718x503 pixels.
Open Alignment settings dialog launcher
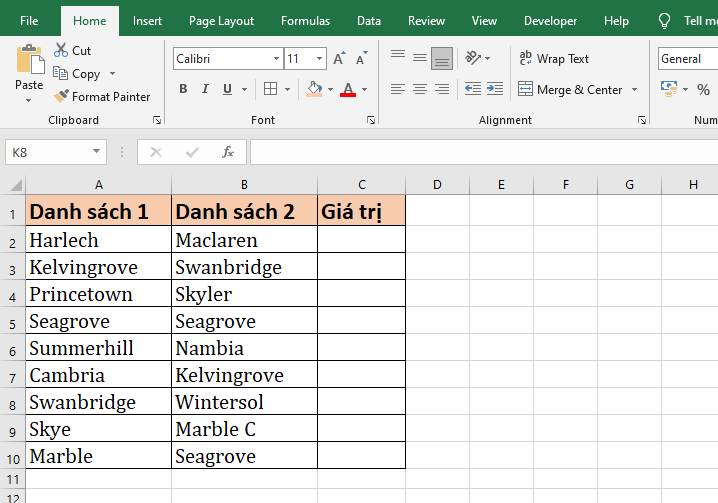point(642,120)
